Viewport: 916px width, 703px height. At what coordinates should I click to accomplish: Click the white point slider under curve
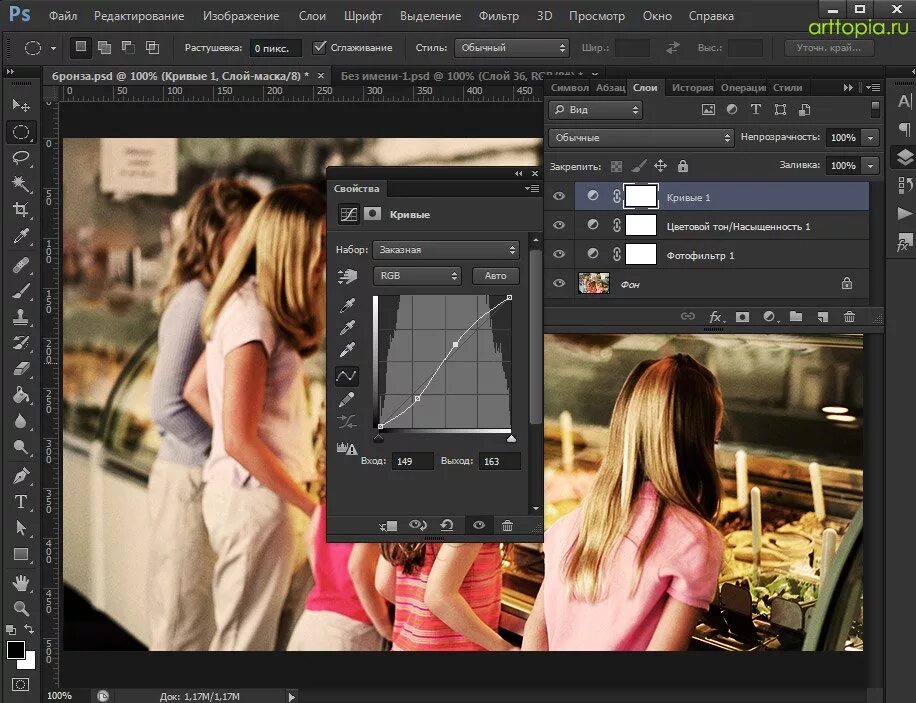pos(511,438)
